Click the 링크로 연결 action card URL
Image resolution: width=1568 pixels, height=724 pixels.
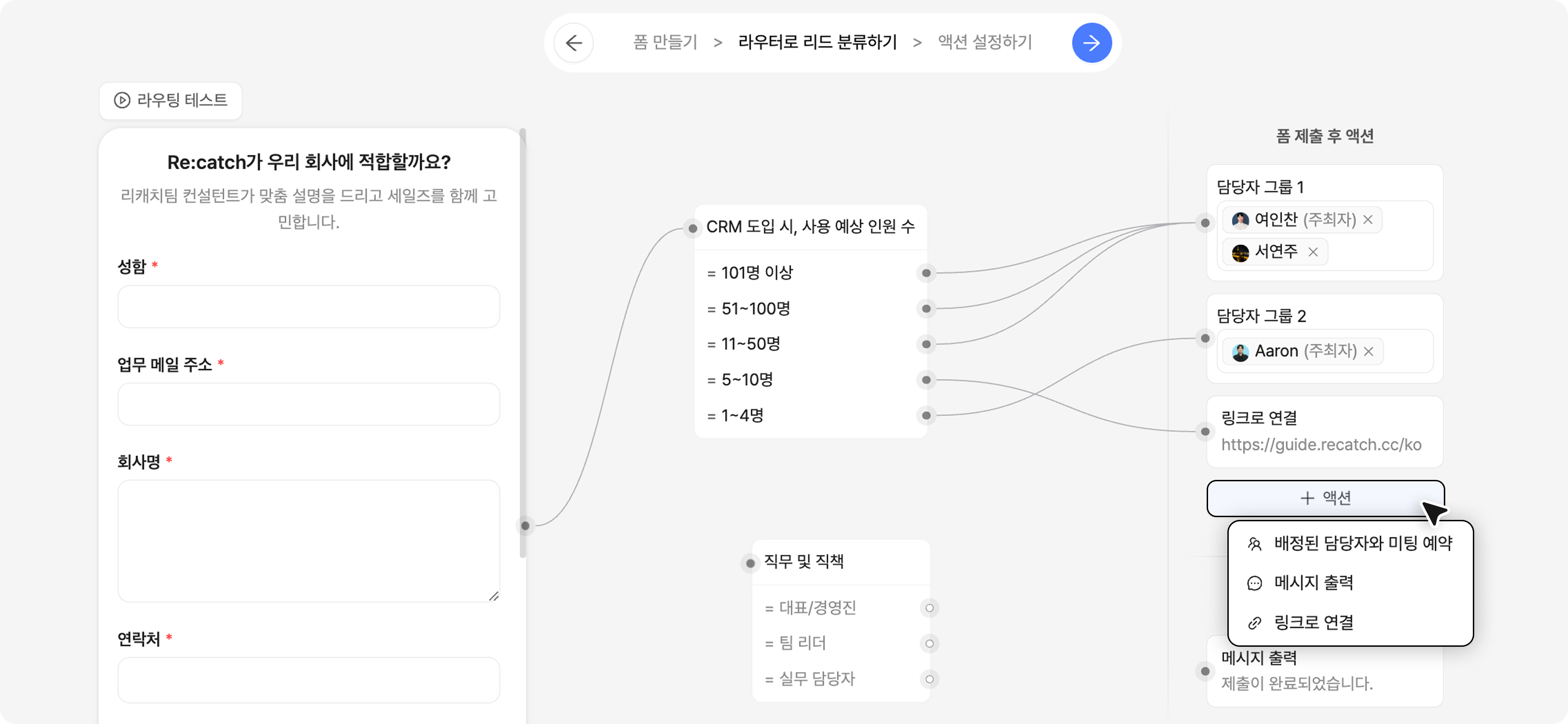point(1321,445)
